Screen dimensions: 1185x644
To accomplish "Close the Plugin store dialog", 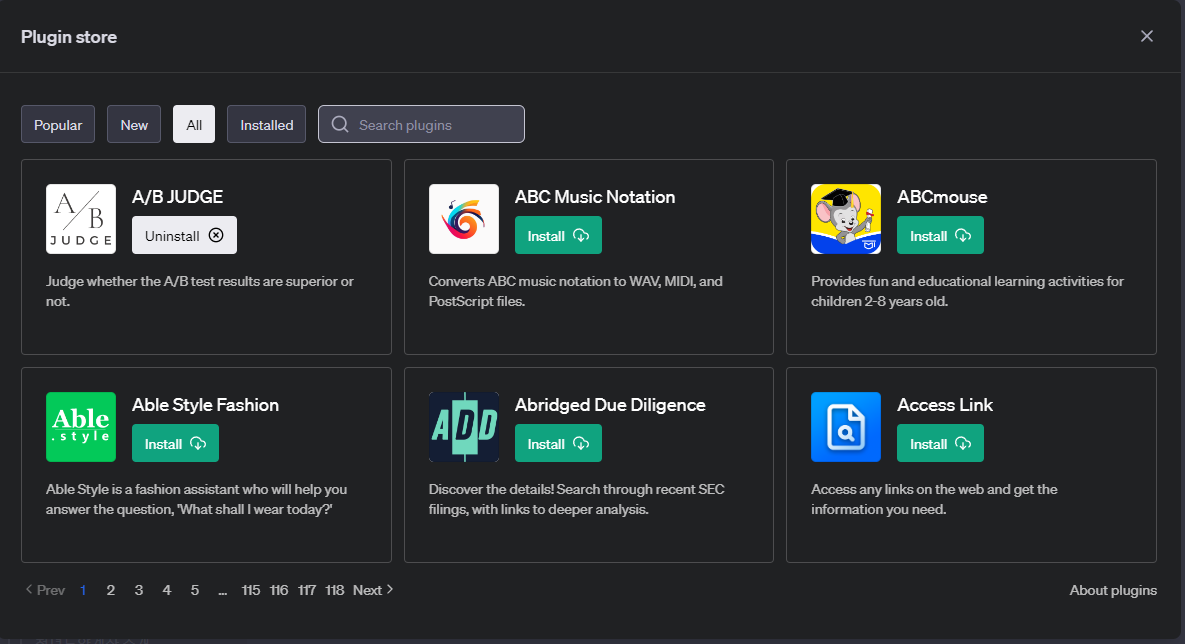I will click(1146, 36).
